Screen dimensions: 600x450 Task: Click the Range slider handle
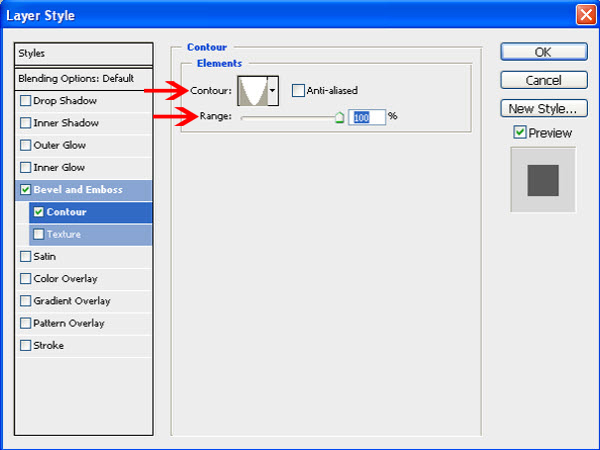[x=339, y=118]
